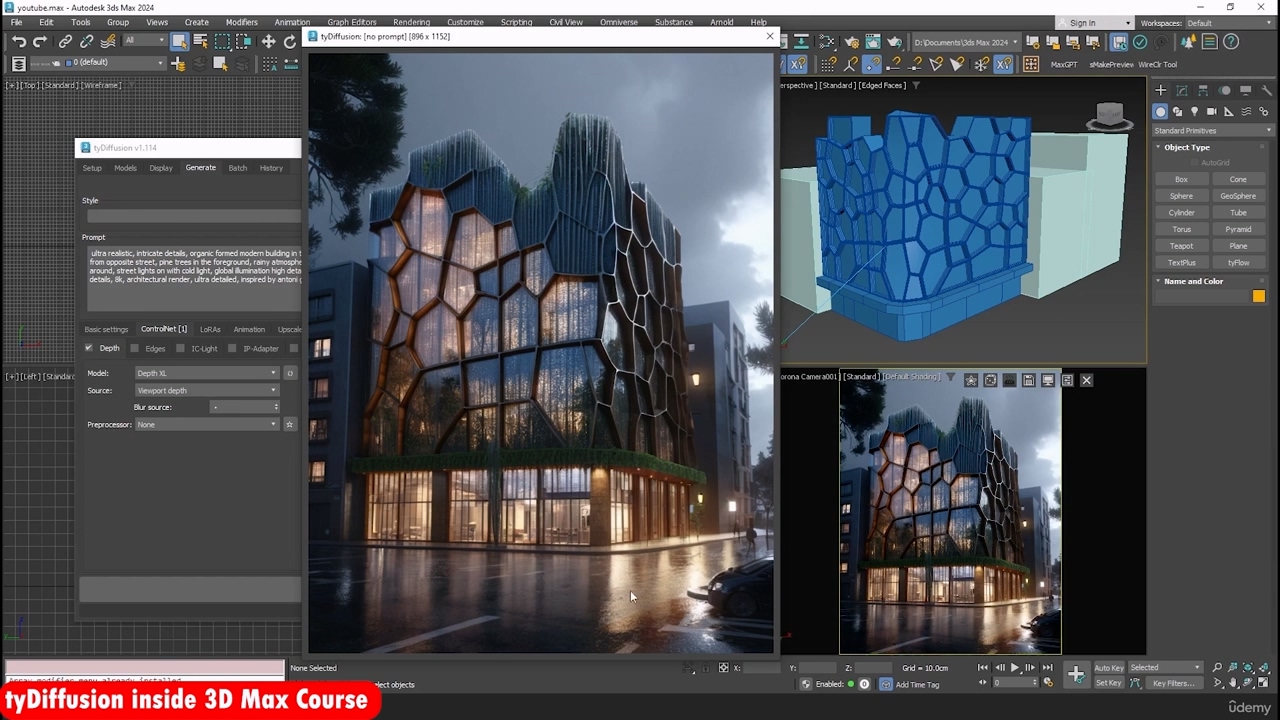
Task: Click the Teapot primitive button
Action: (x=1181, y=246)
